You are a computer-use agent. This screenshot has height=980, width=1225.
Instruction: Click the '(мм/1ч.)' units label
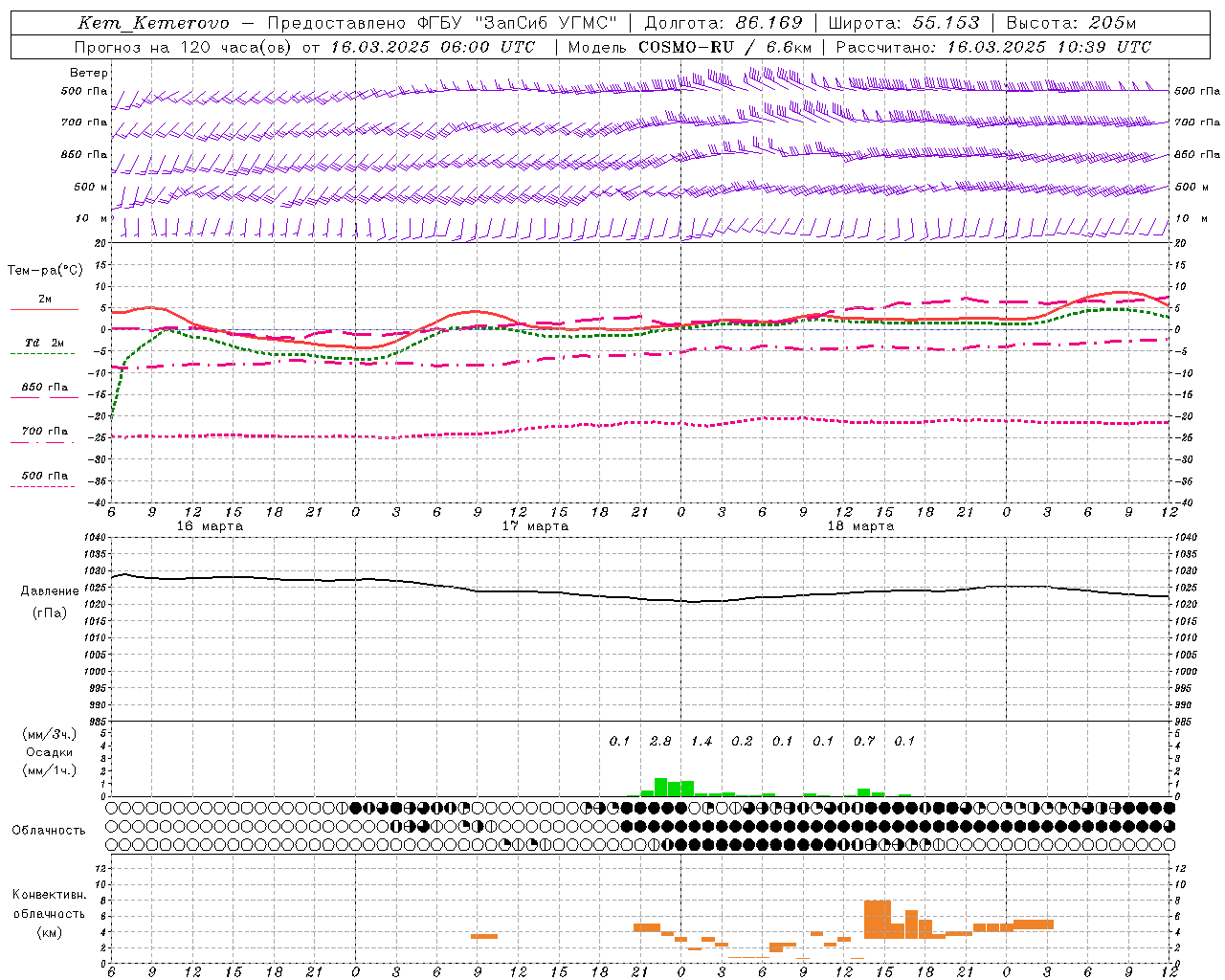point(49,770)
